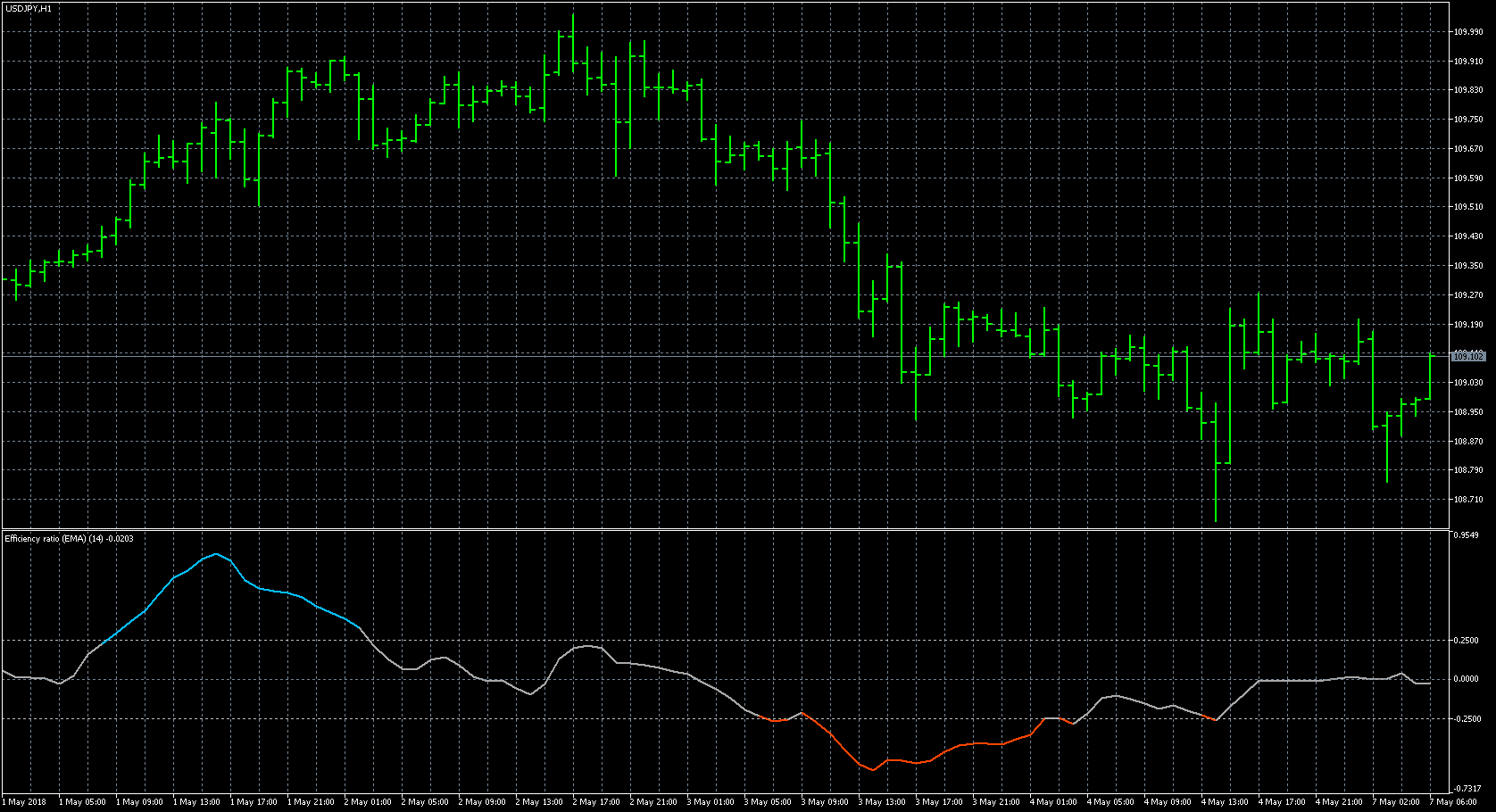Click the 2 May 01:00 time label

tap(369, 802)
